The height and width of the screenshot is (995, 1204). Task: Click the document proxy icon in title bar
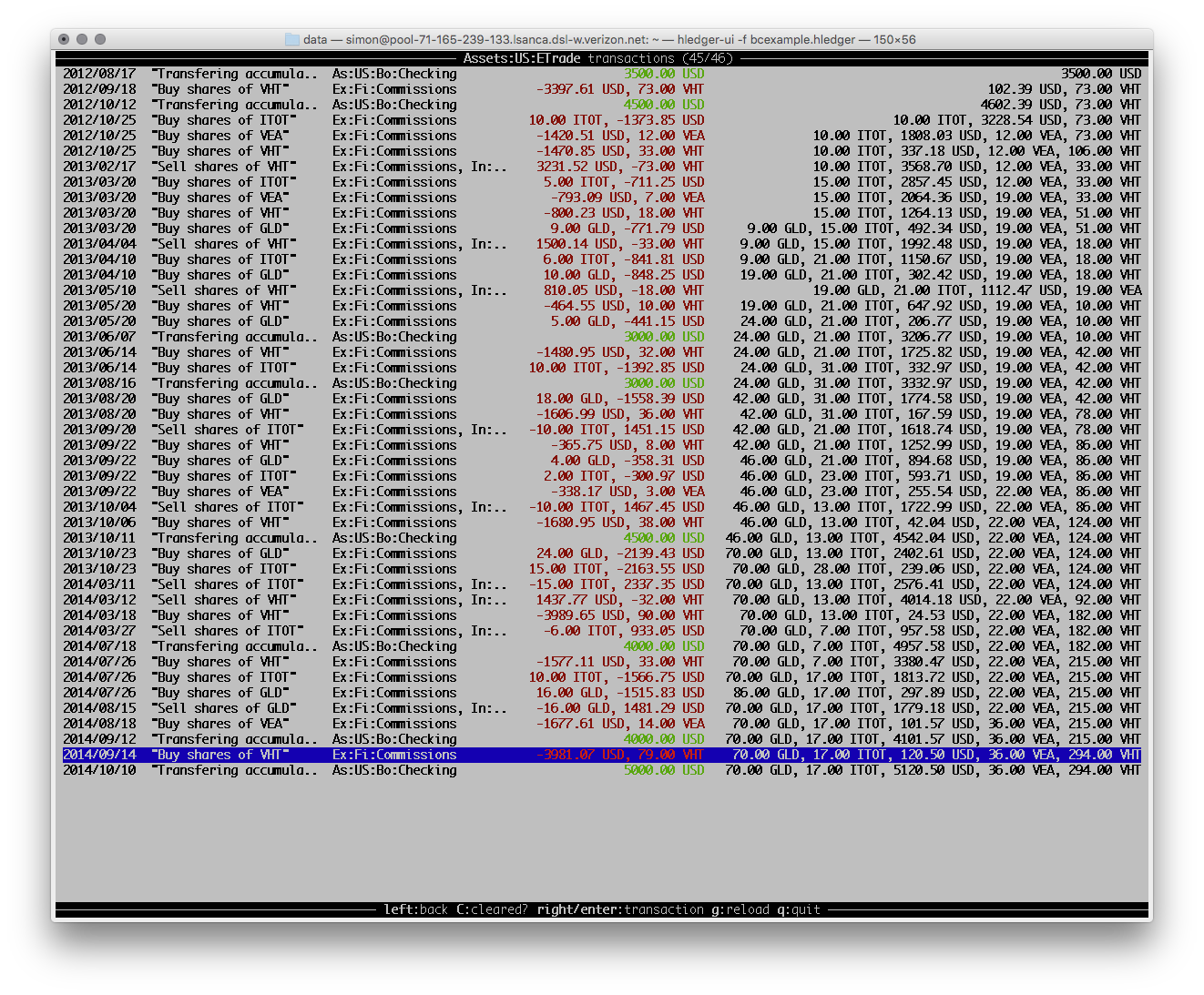click(x=291, y=39)
